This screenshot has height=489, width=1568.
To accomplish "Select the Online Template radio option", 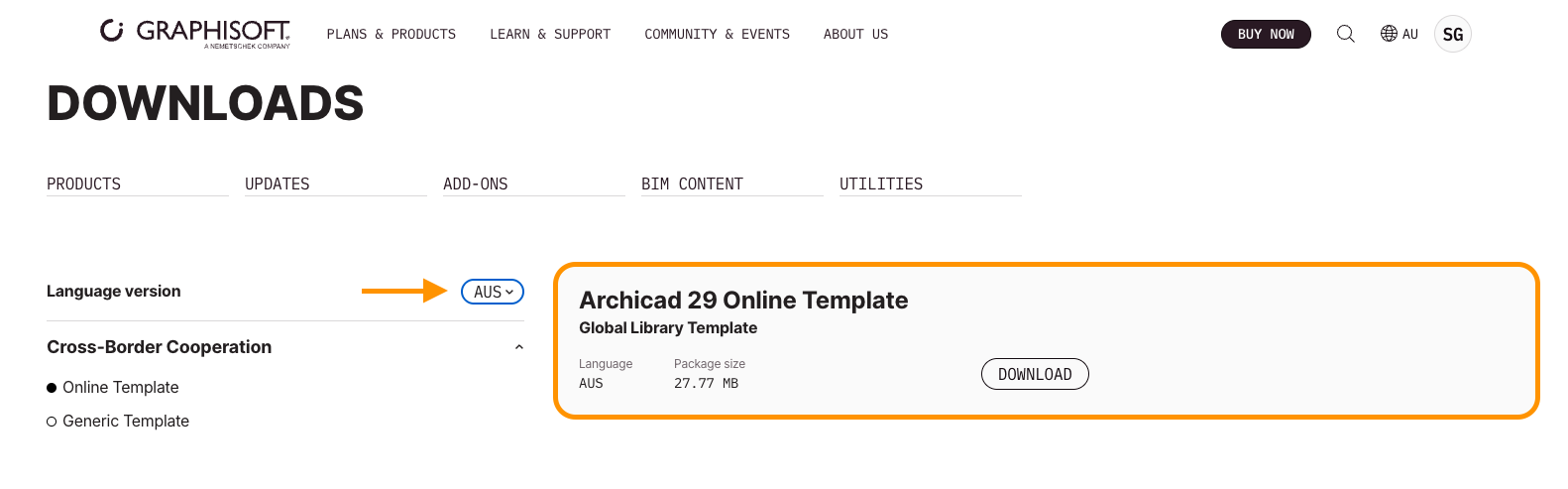I will click(x=52, y=388).
